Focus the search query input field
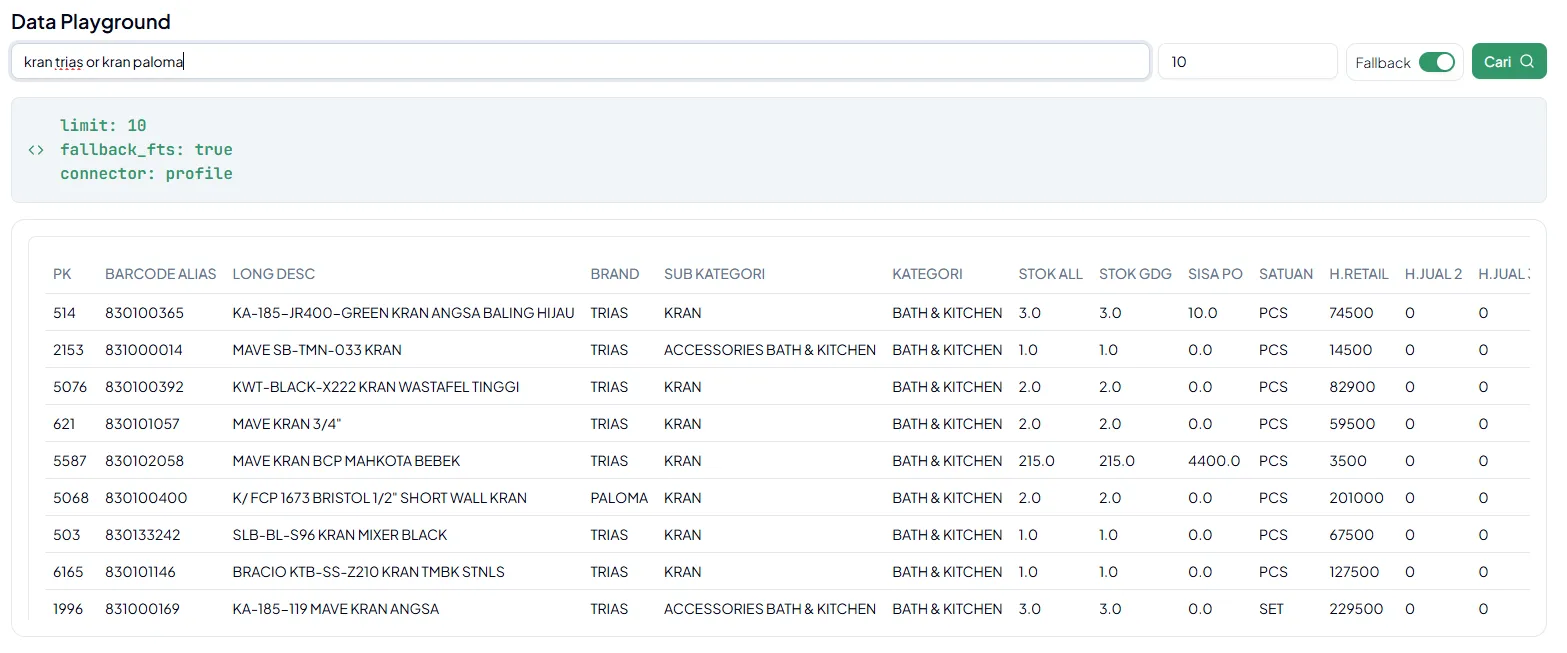 pyautogui.click(x=580, y=61)
